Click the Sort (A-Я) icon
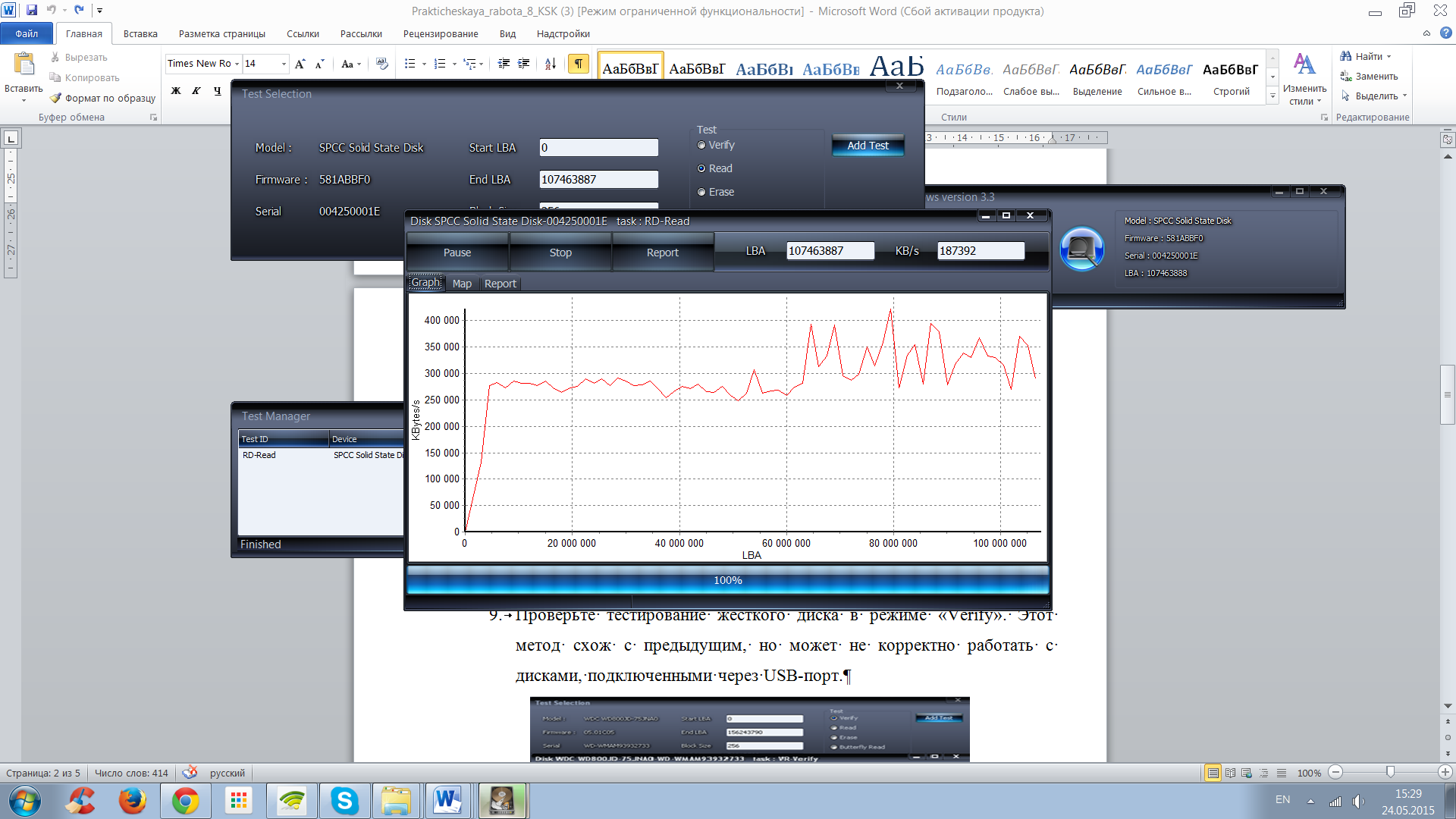Screen dimensions: 1456x819 pyautogui.click(x=551, y=64)
